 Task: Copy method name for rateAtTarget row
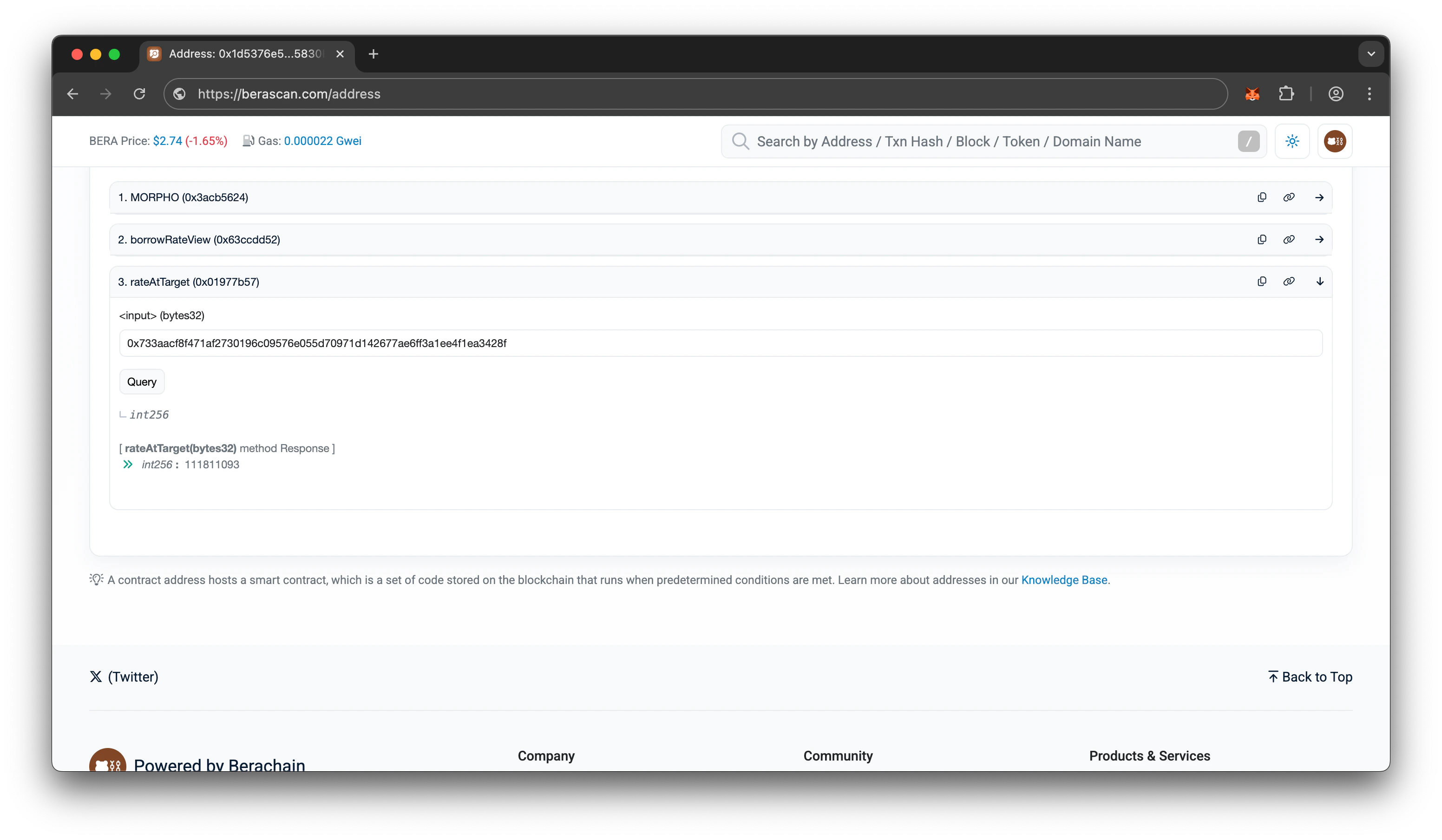1262,282
